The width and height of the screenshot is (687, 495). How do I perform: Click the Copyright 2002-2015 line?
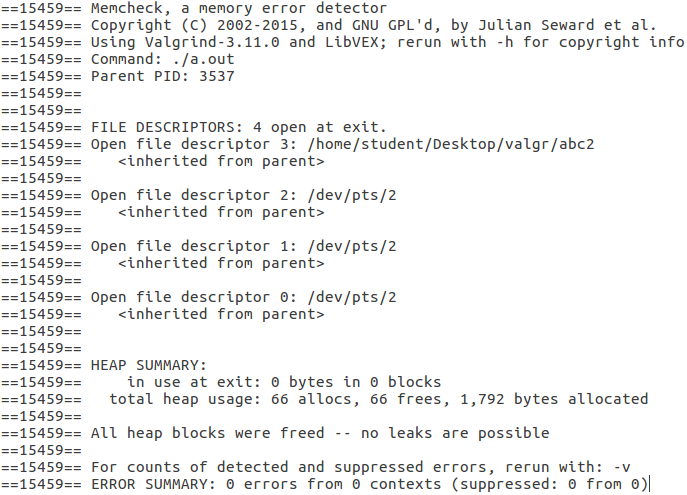click(x=373, y=25)
